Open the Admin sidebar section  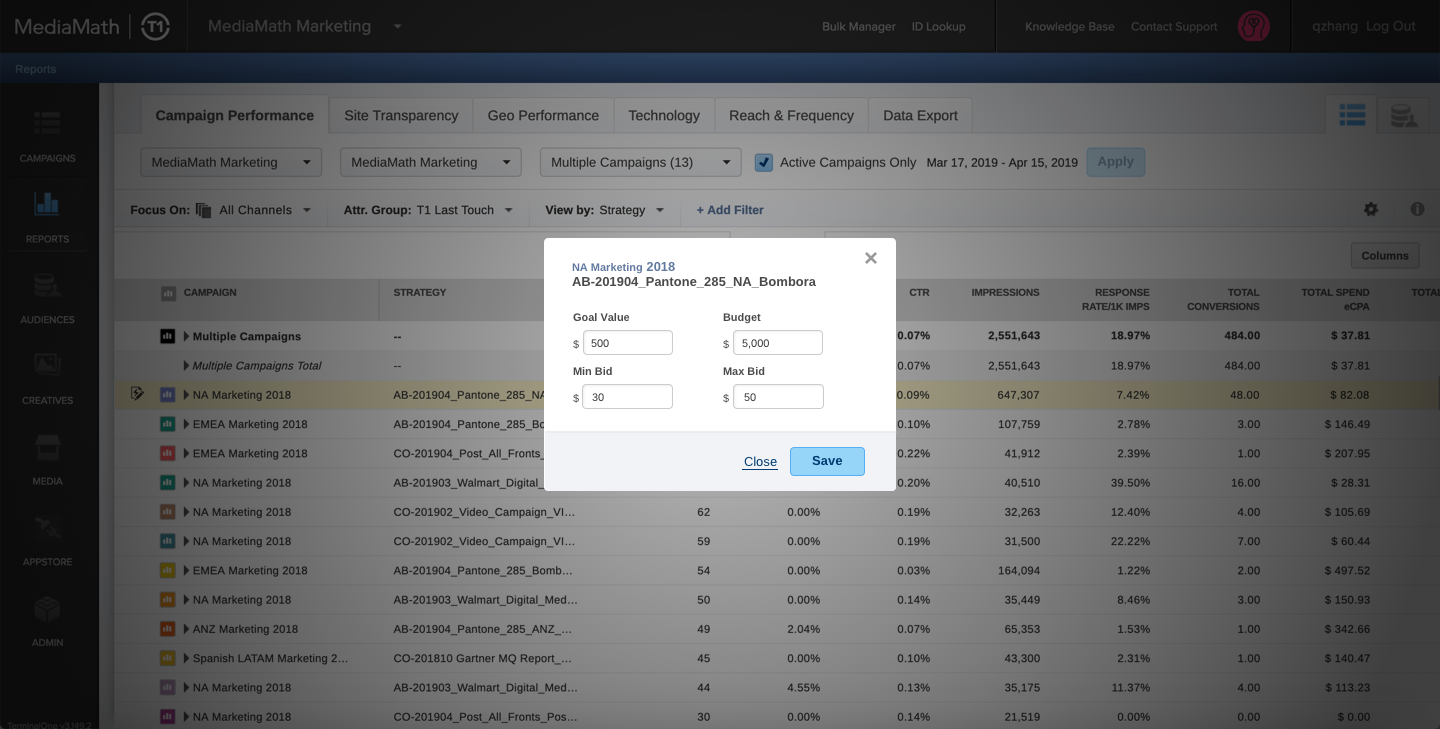coord(47,620)
